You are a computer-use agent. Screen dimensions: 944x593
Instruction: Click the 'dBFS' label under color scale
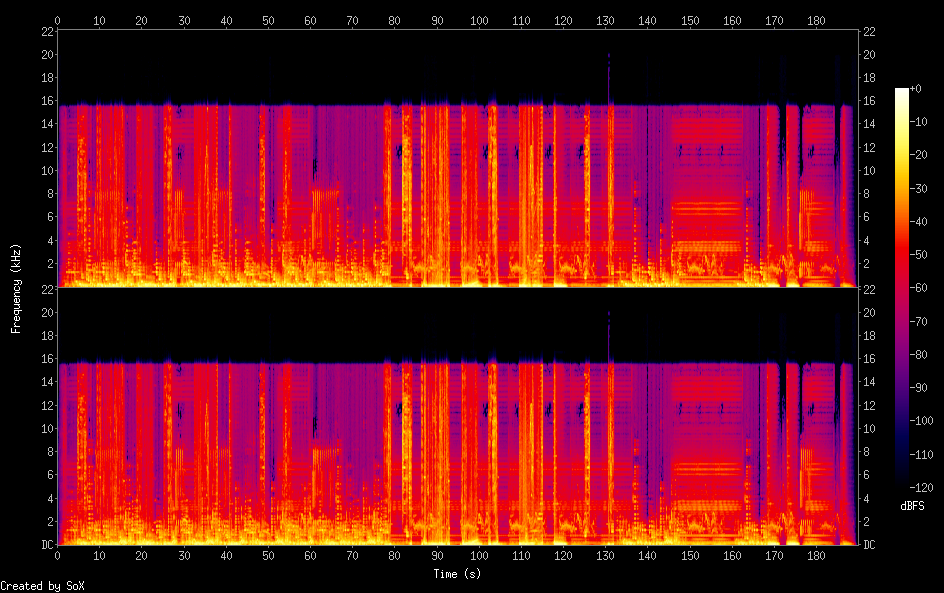click(912, 506)
